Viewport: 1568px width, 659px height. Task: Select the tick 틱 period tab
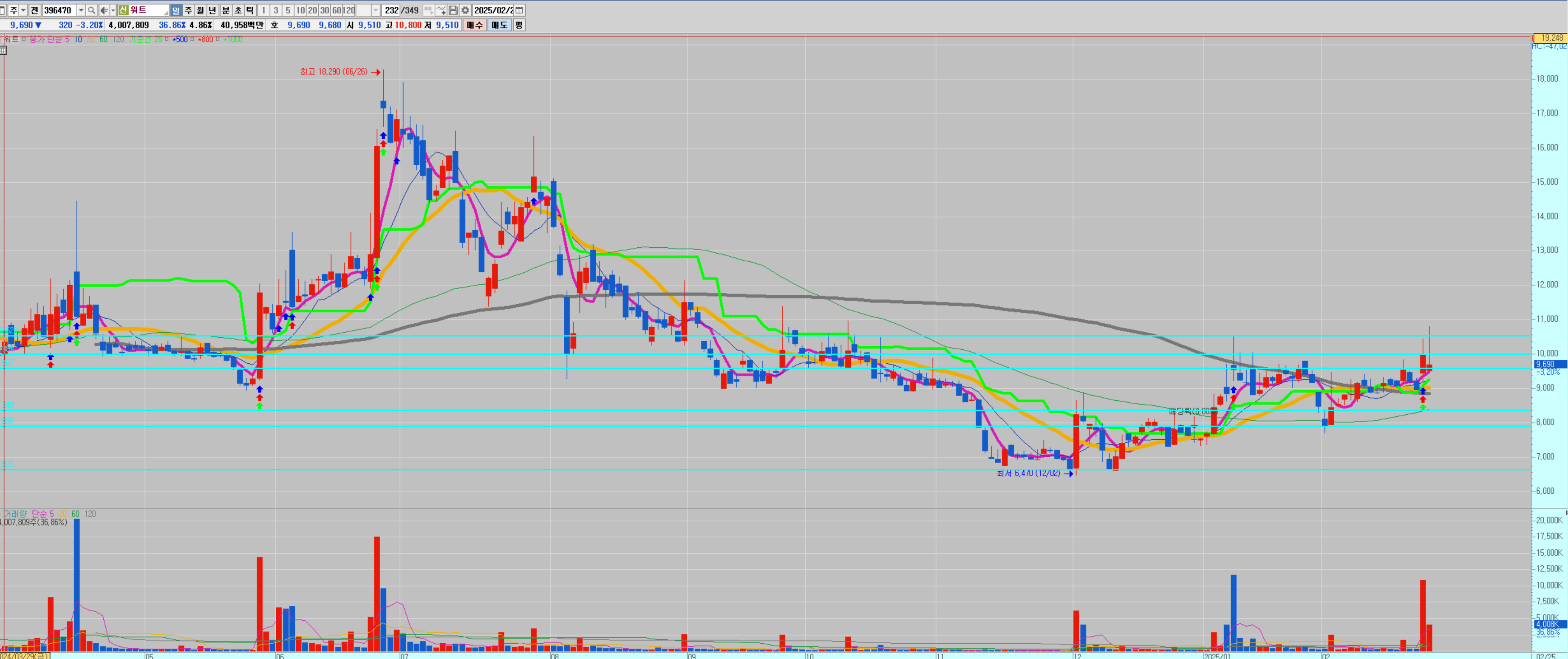click(x=250, y=10)
